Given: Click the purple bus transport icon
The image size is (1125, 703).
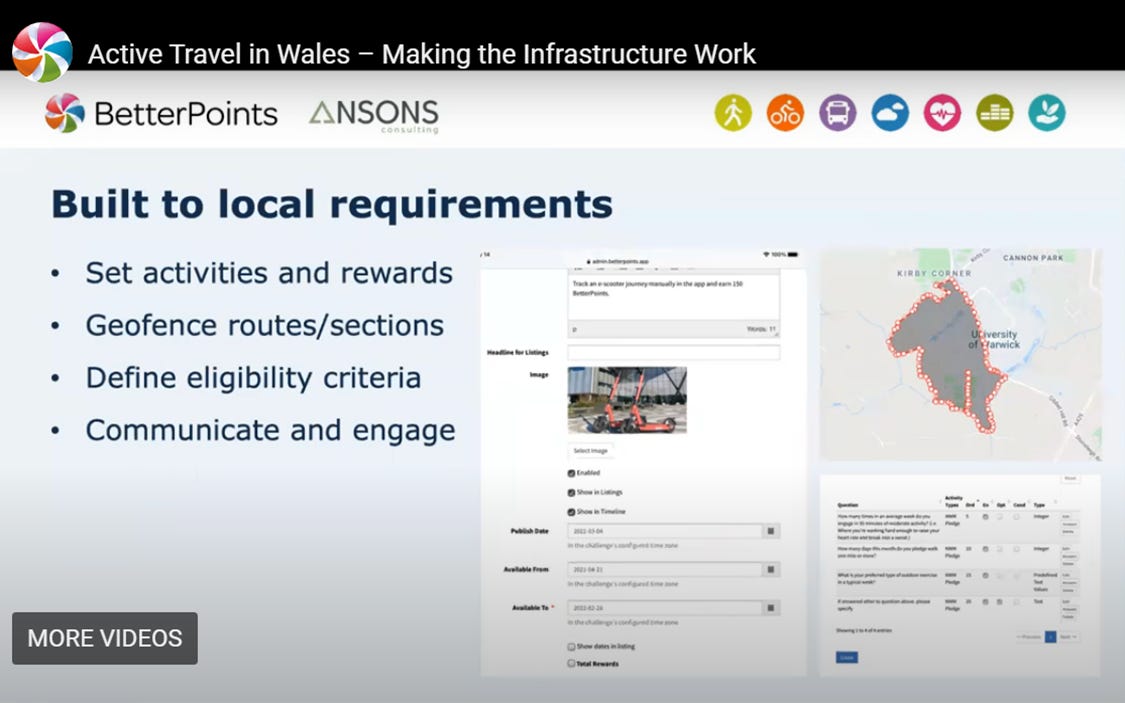Looking at the screenshot, I should [837, 113].
